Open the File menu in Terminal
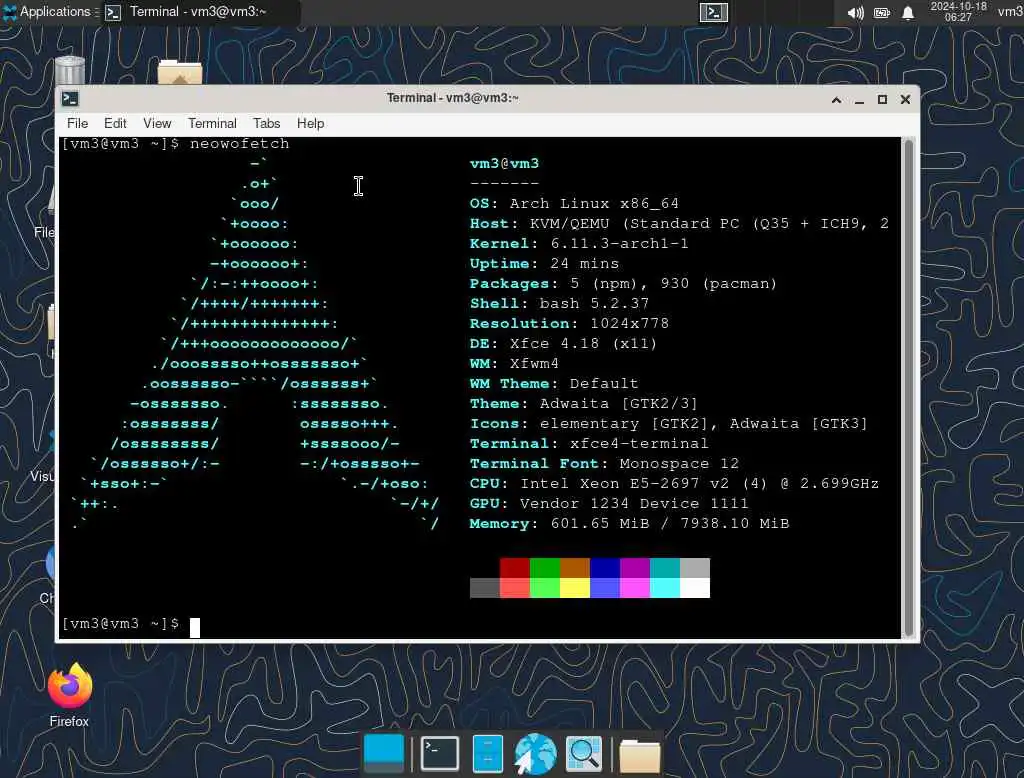1024x778 pixels. tap(77, 123)
